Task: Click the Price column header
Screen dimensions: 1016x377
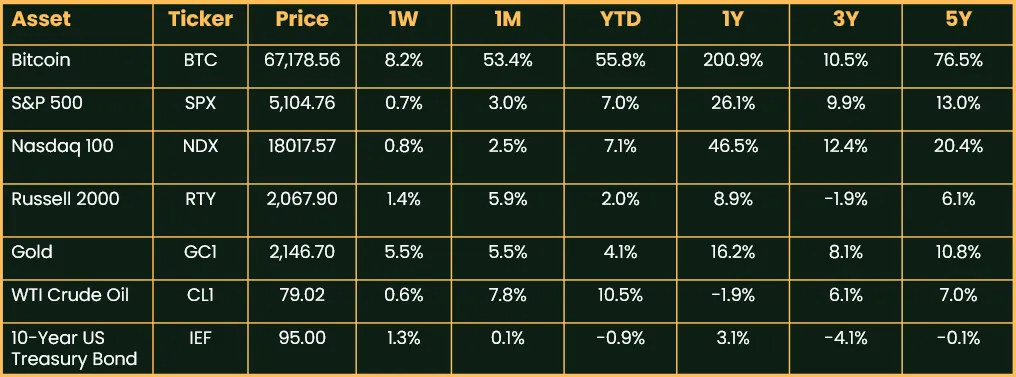Action: [x=302, y=19]
